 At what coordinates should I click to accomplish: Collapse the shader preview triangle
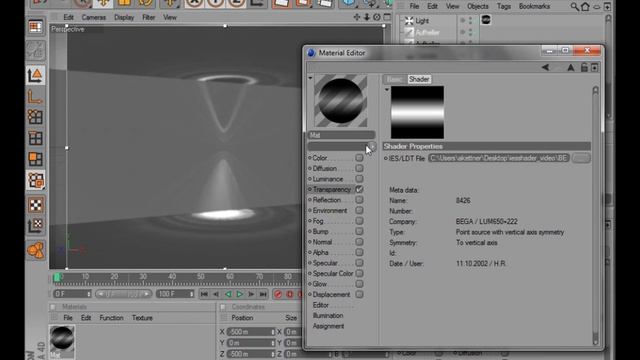pos(387,89)
